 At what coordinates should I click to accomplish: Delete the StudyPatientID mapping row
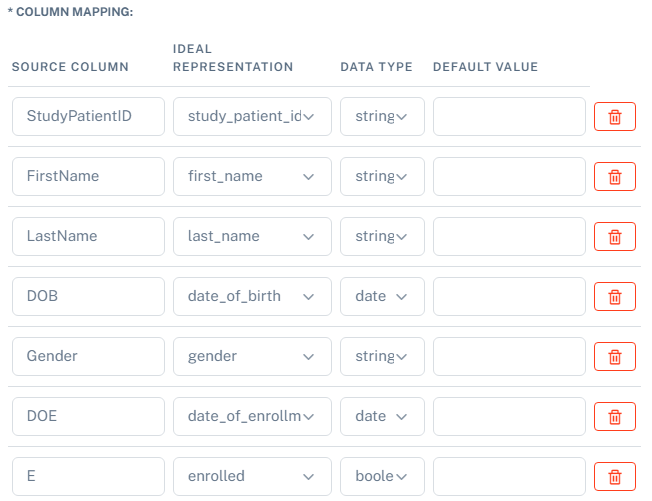pos(615,116)
